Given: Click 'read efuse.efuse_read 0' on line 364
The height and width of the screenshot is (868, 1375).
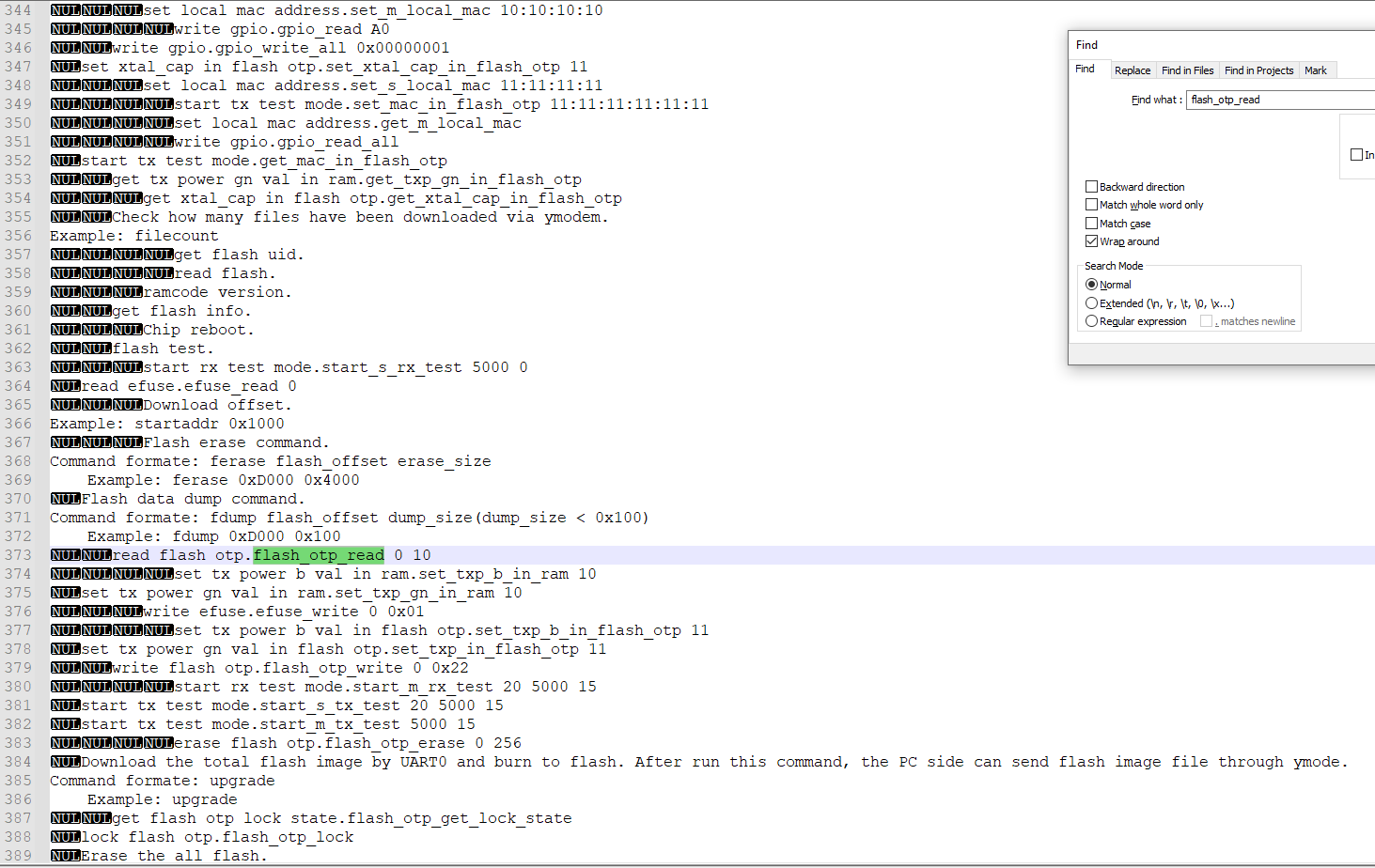Looking at the screenshot, I should click(189, 386).
